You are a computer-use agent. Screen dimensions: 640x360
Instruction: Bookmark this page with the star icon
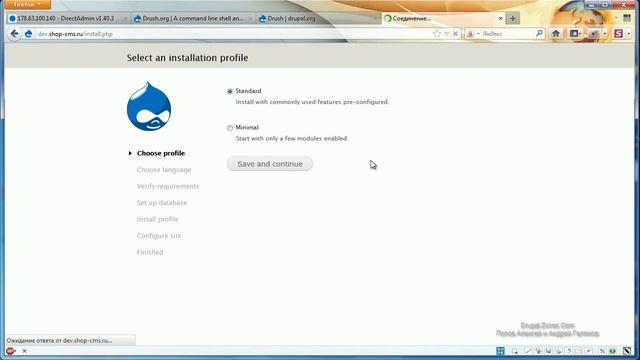tap(437, 34)
